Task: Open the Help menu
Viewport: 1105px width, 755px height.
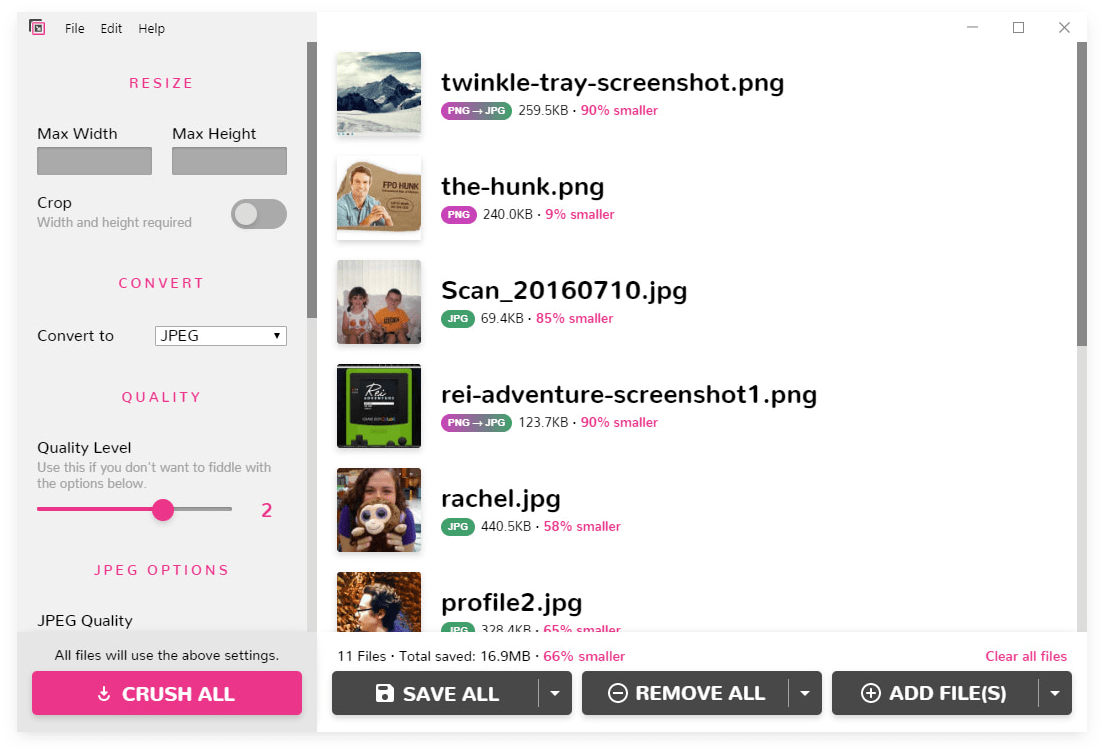Action: (x=152, y=29)
